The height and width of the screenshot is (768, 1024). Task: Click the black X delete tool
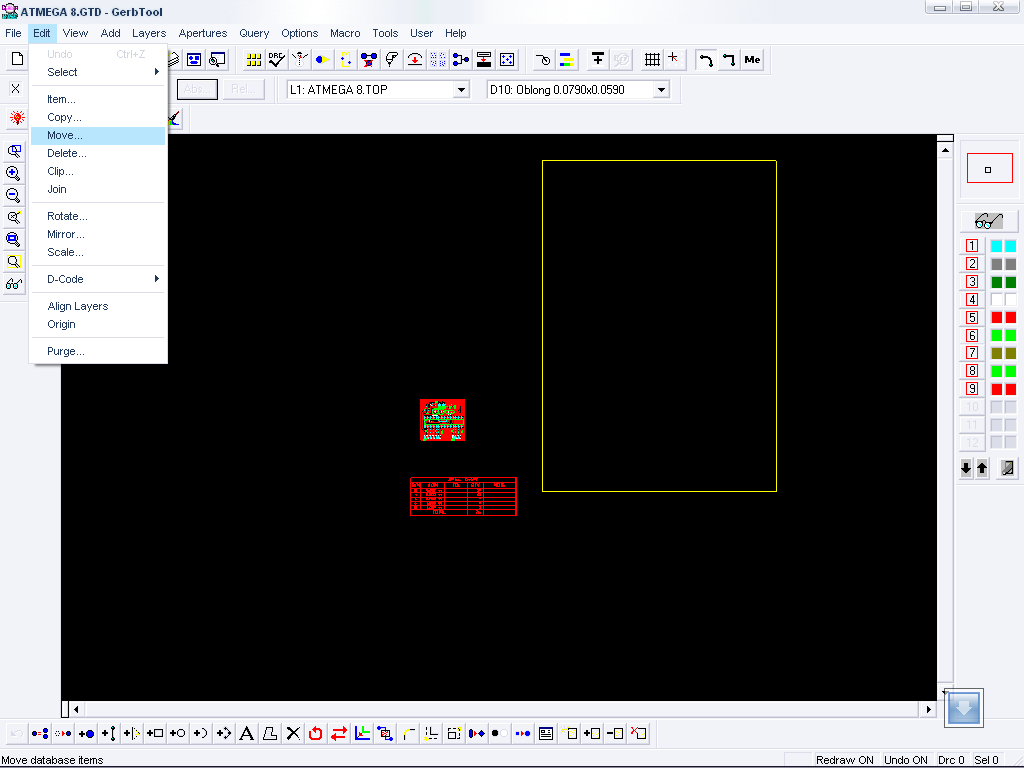pyautogui.click(x=293, y=733)
